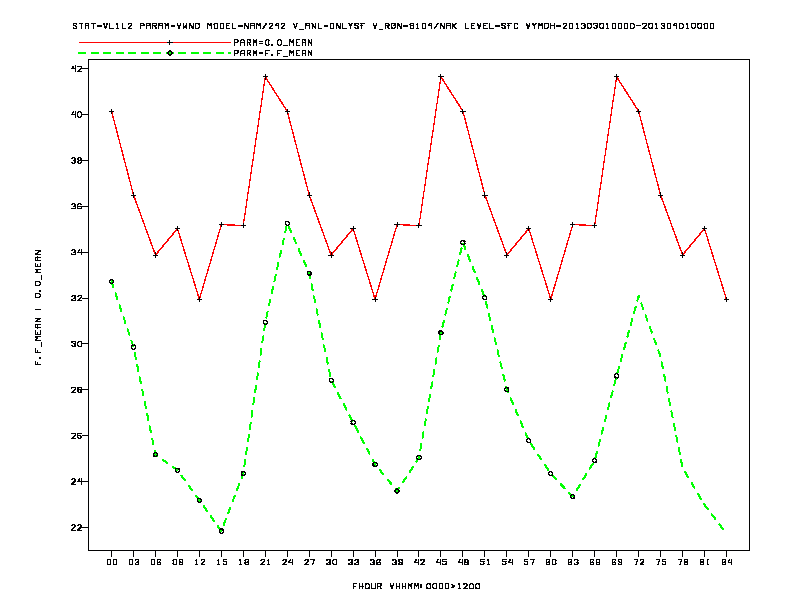Click x-axis tick label 12
The width and height of the screenshot is (792, 612).
click(200, 562)
